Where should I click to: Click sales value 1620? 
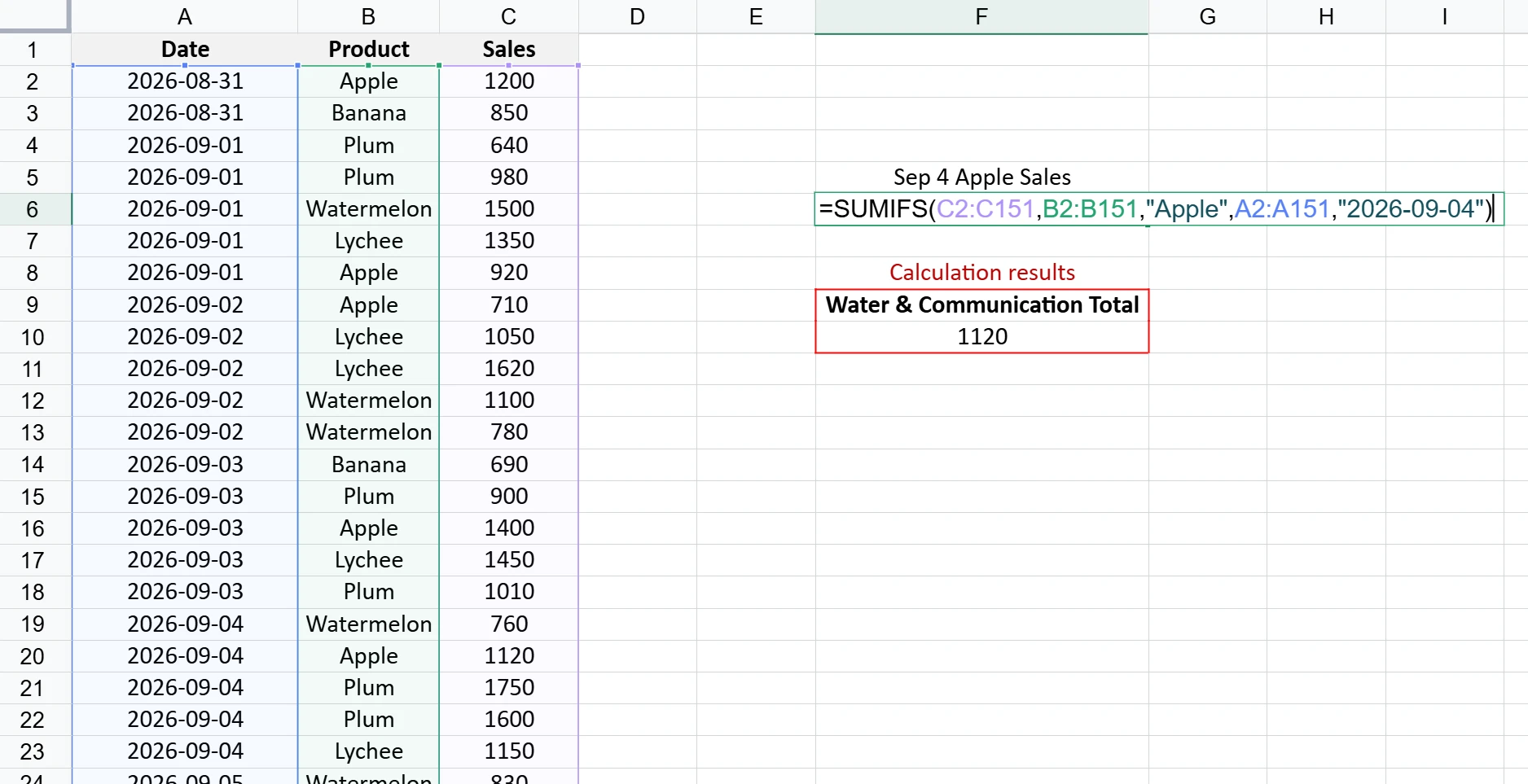[509, 369]
